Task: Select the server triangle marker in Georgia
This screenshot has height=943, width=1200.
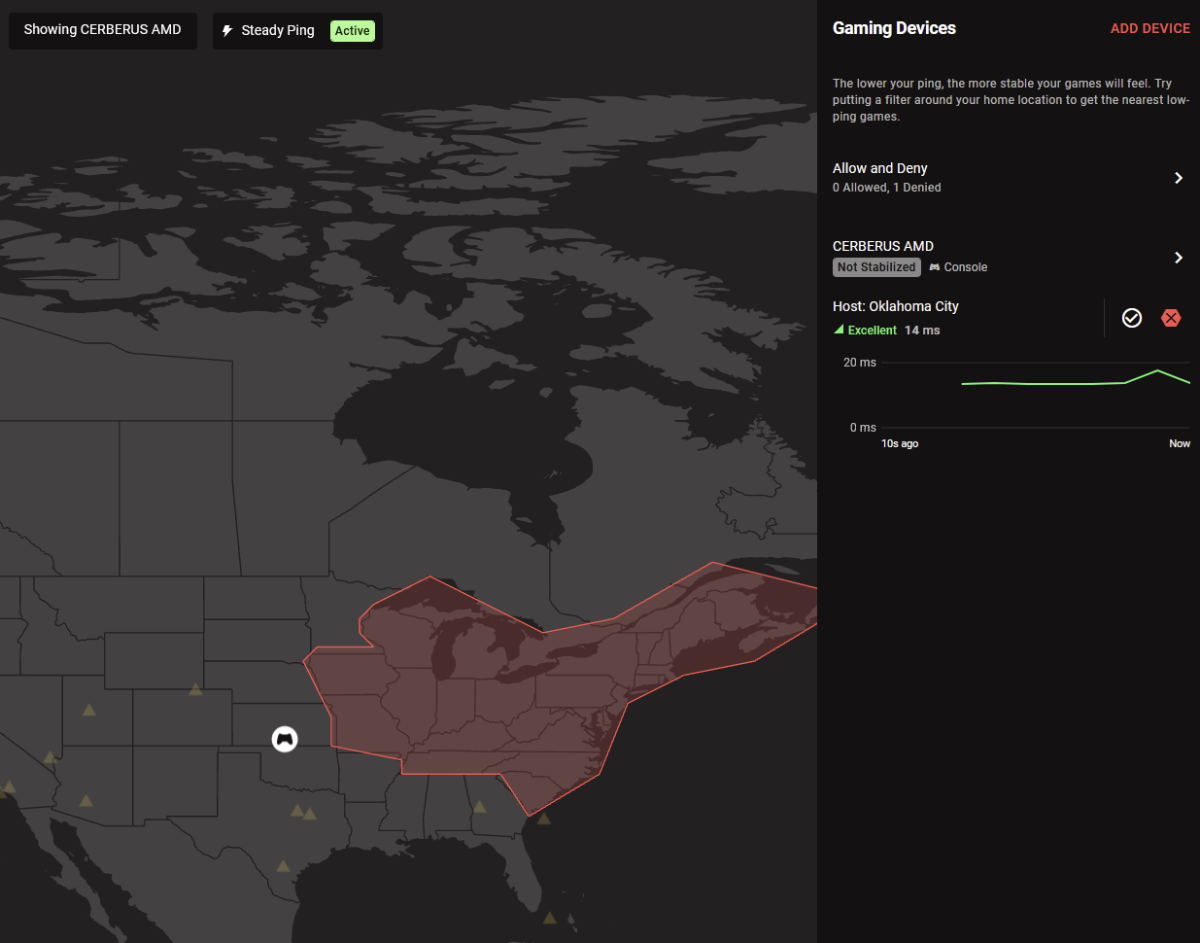Action: [479, 806]
